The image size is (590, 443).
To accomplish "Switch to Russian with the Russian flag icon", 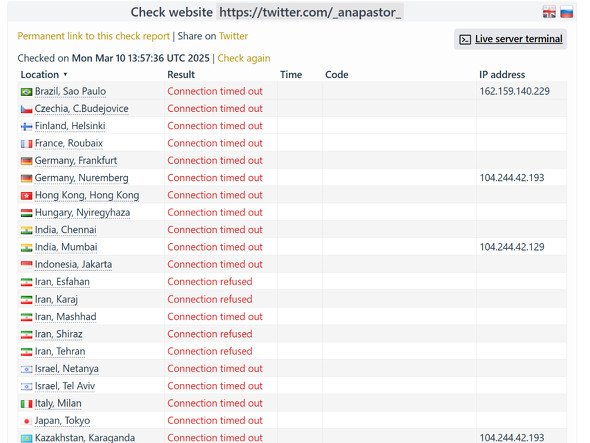I will (566, 12).
